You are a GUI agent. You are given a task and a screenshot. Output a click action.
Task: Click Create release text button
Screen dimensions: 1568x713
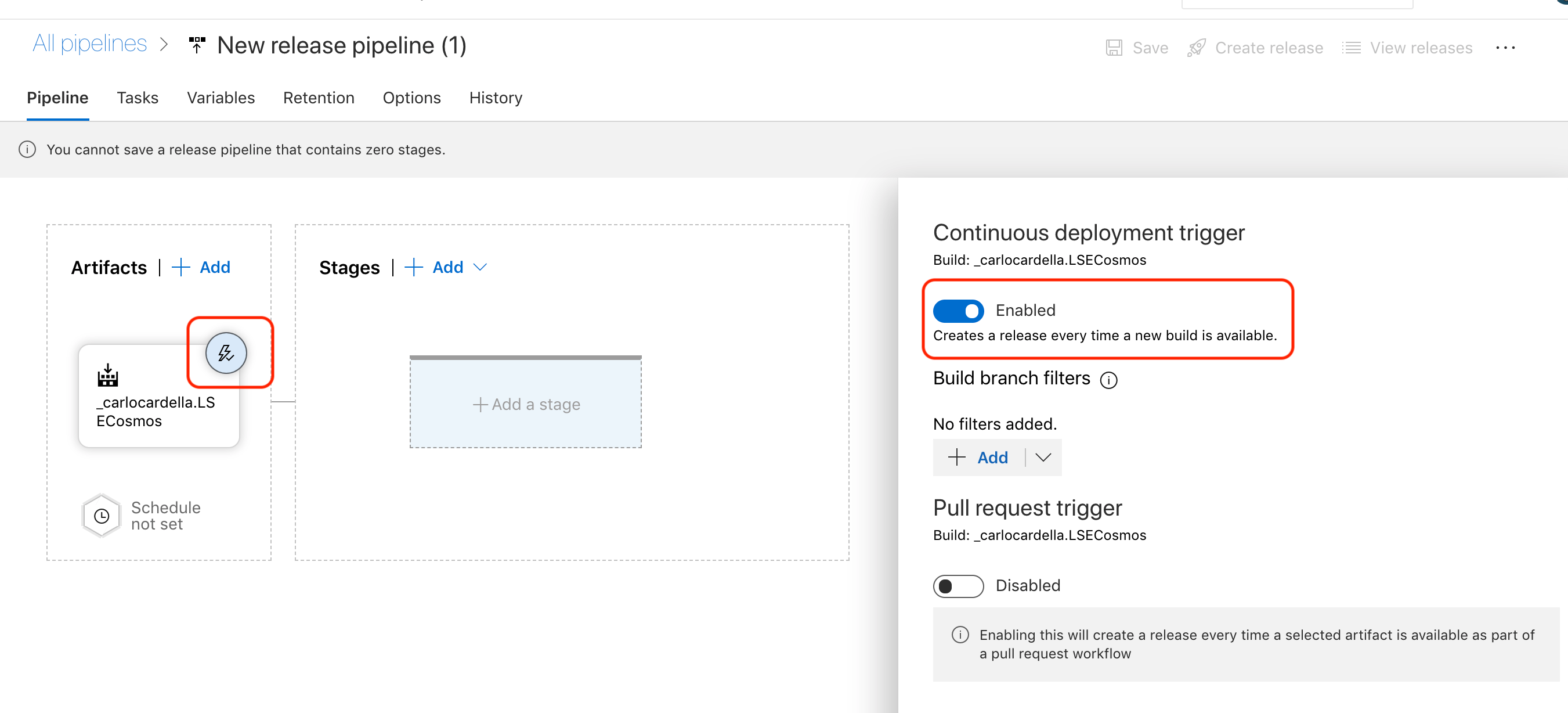coord(1269,48)
